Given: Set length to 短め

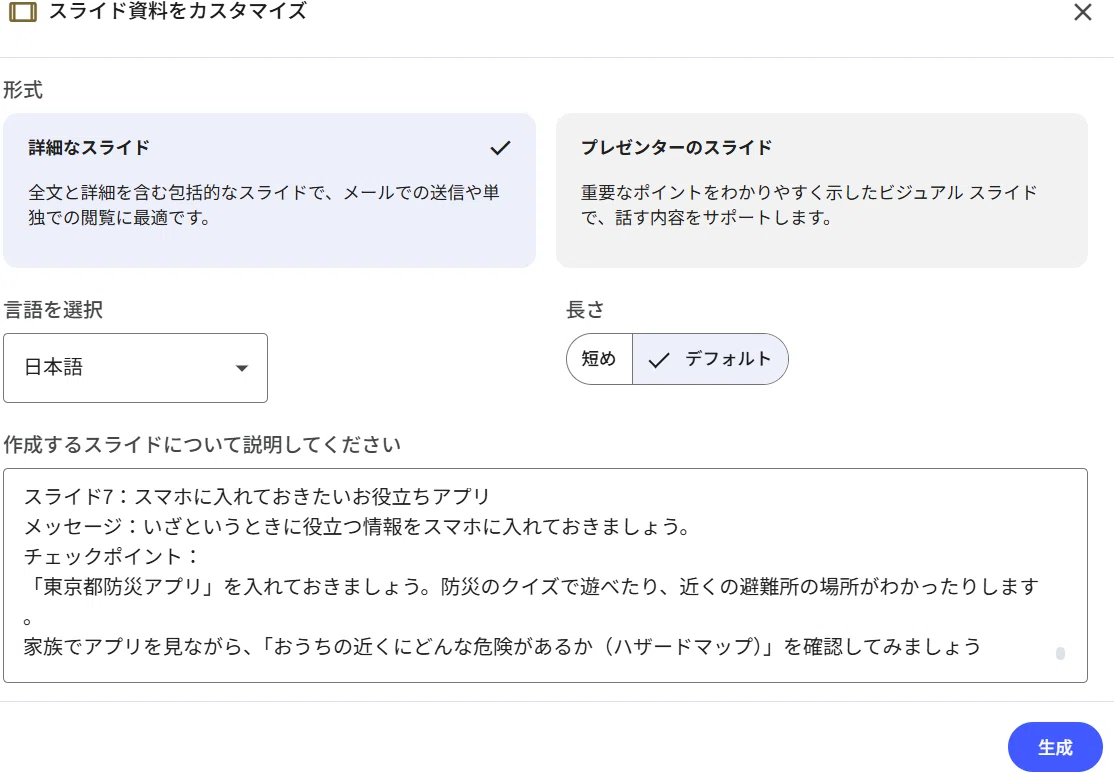Looking at the screenshot, I should (x=599, y=360).
